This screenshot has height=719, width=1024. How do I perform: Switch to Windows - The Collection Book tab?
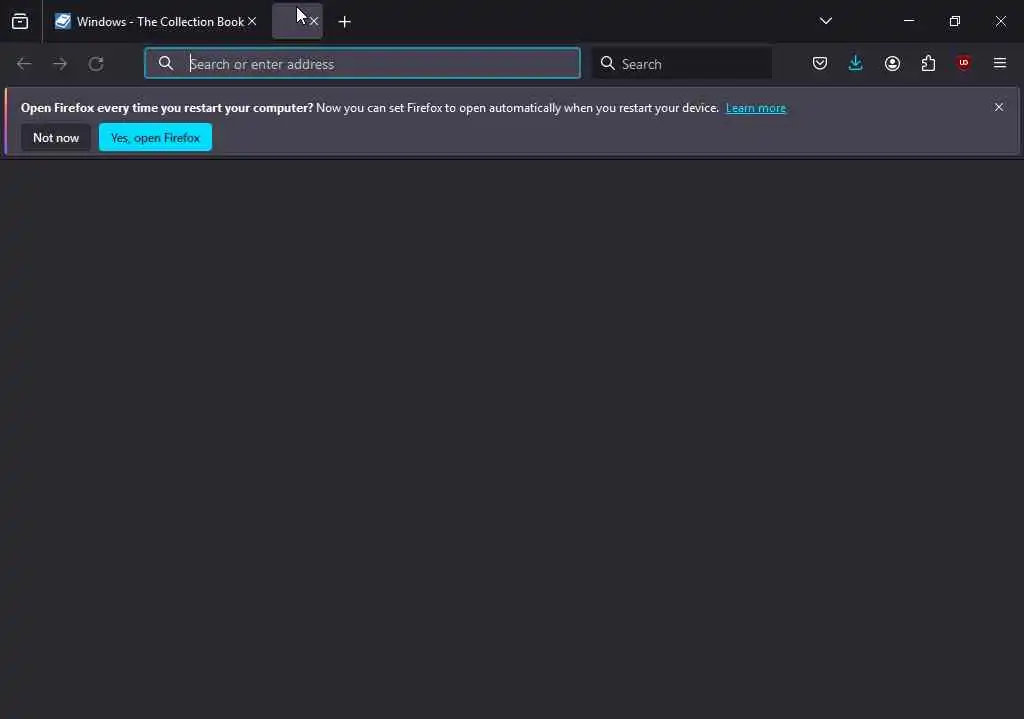tap(155, 22)
